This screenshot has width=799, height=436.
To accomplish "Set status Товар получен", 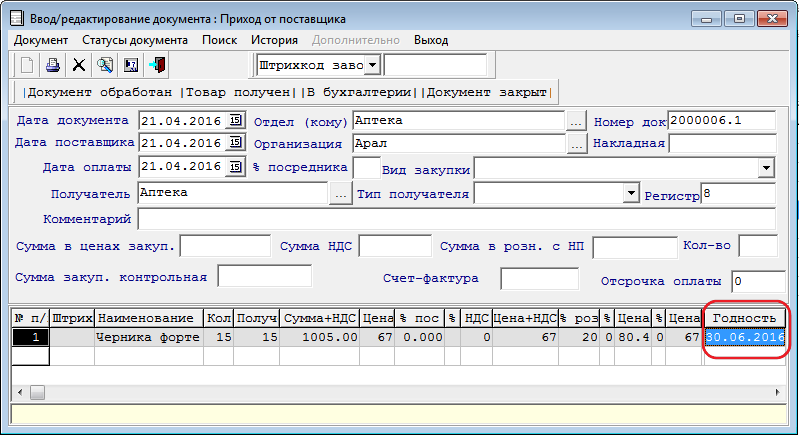I will coord(238,93).
